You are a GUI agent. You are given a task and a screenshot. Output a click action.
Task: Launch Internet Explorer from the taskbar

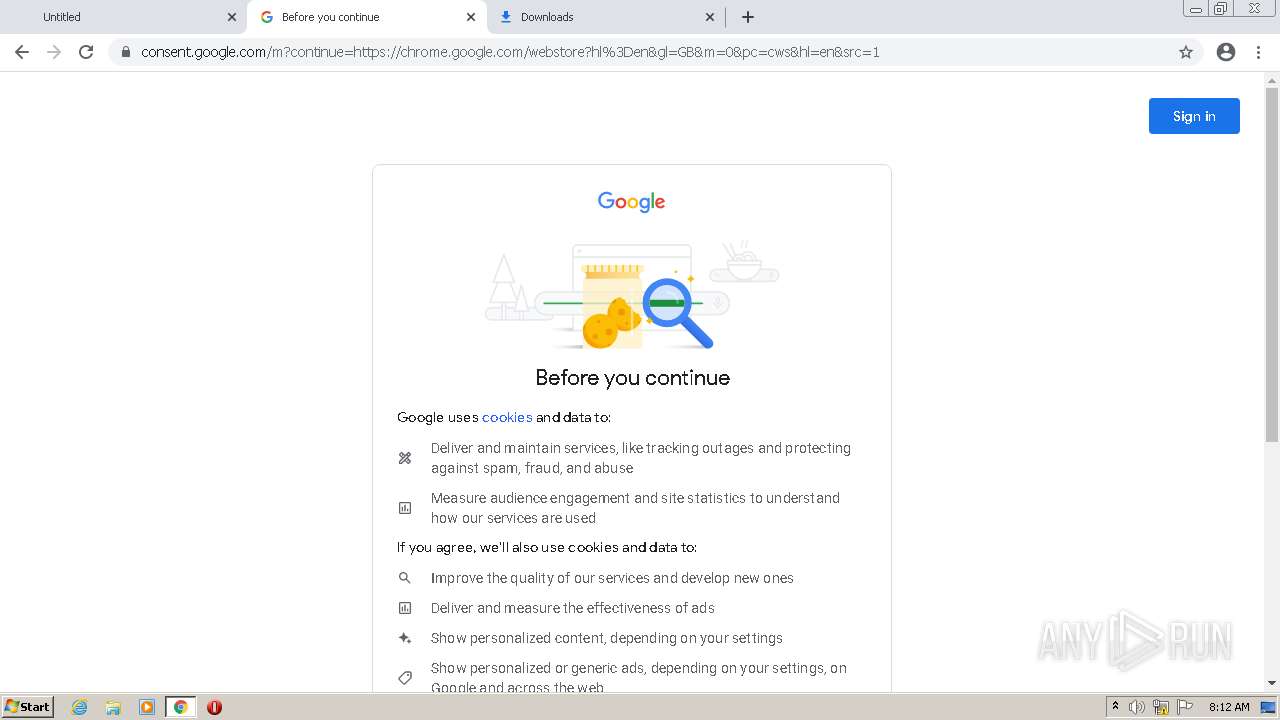pyautogui.click(x=80, y=707)
